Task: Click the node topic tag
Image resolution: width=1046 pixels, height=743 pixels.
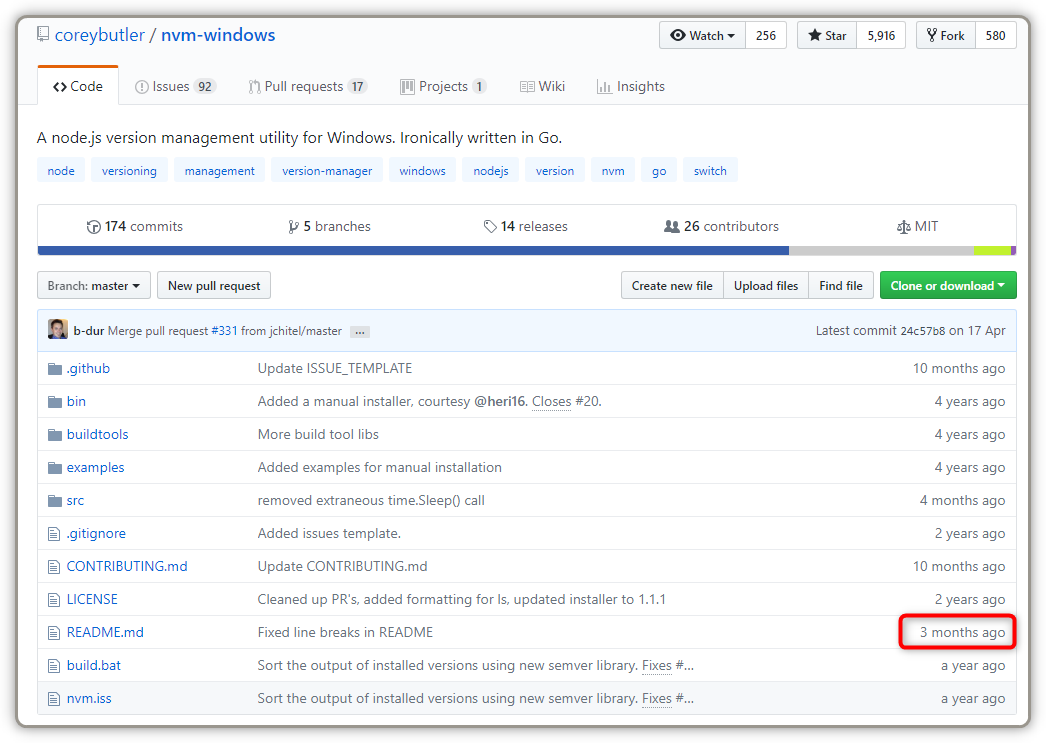Action: [61, 171]
